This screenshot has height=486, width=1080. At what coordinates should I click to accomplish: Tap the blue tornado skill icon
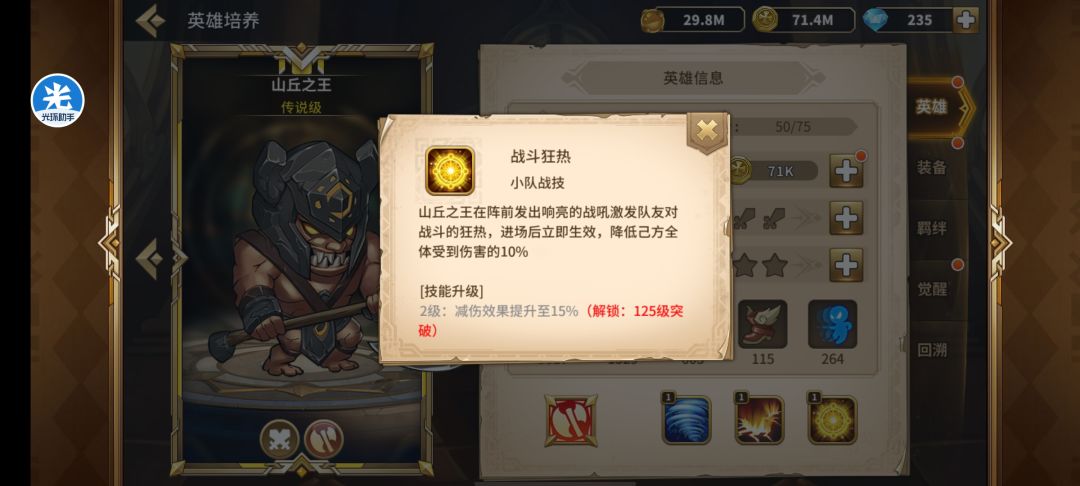pos(686,420)
